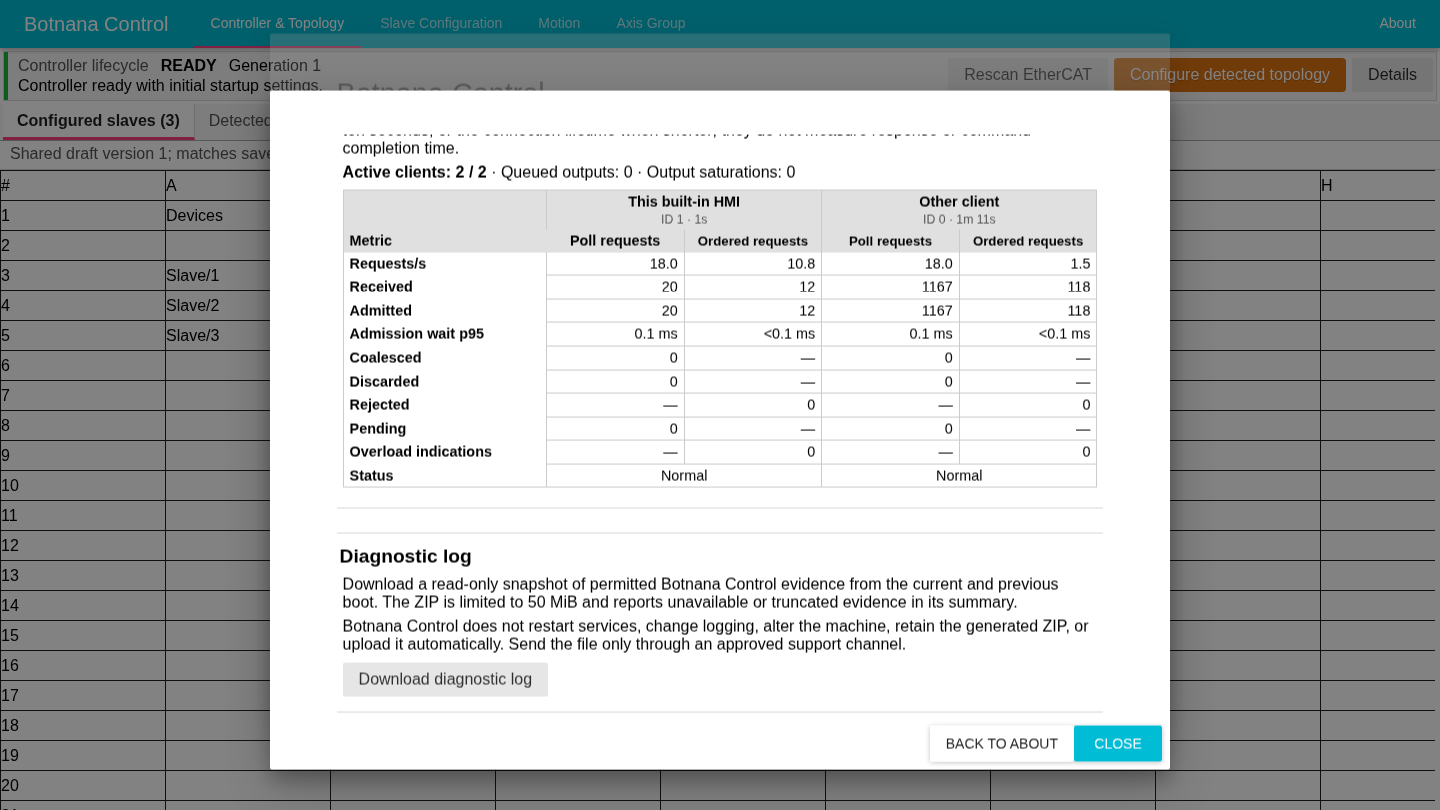Click 'Active clients: 2 / 2' text
This screenshot has width=1440, height=810.
[414, 172]
